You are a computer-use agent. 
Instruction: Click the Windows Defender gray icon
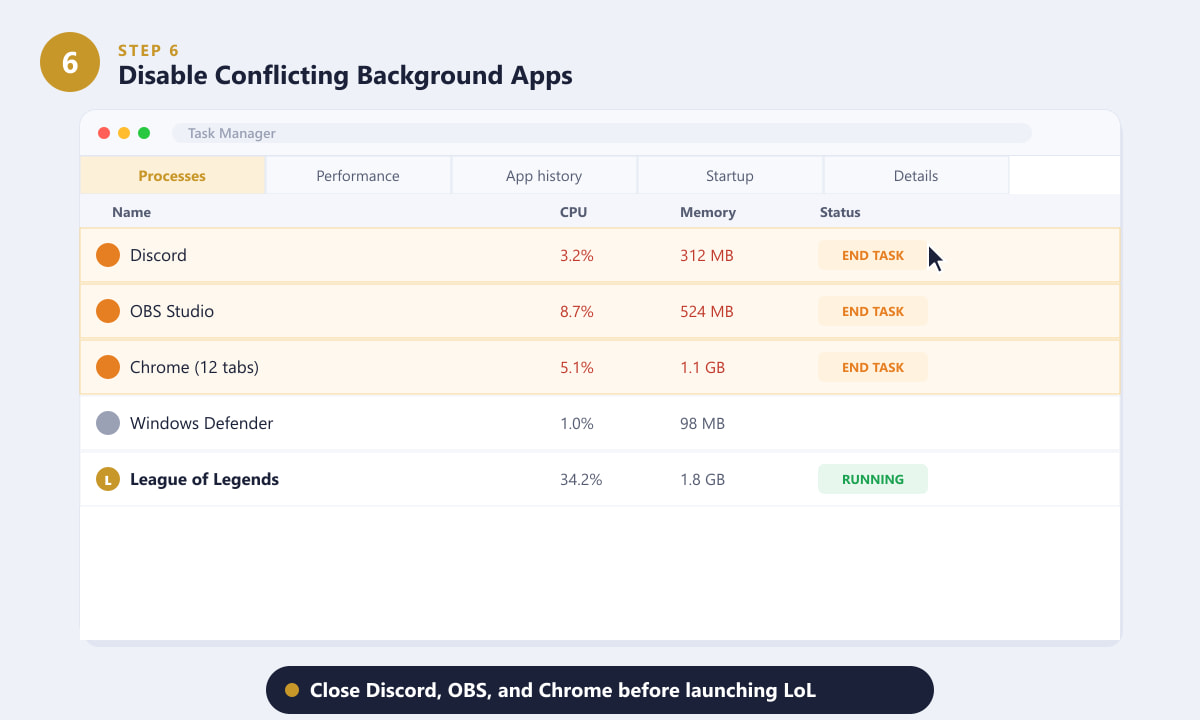[108, 423]
